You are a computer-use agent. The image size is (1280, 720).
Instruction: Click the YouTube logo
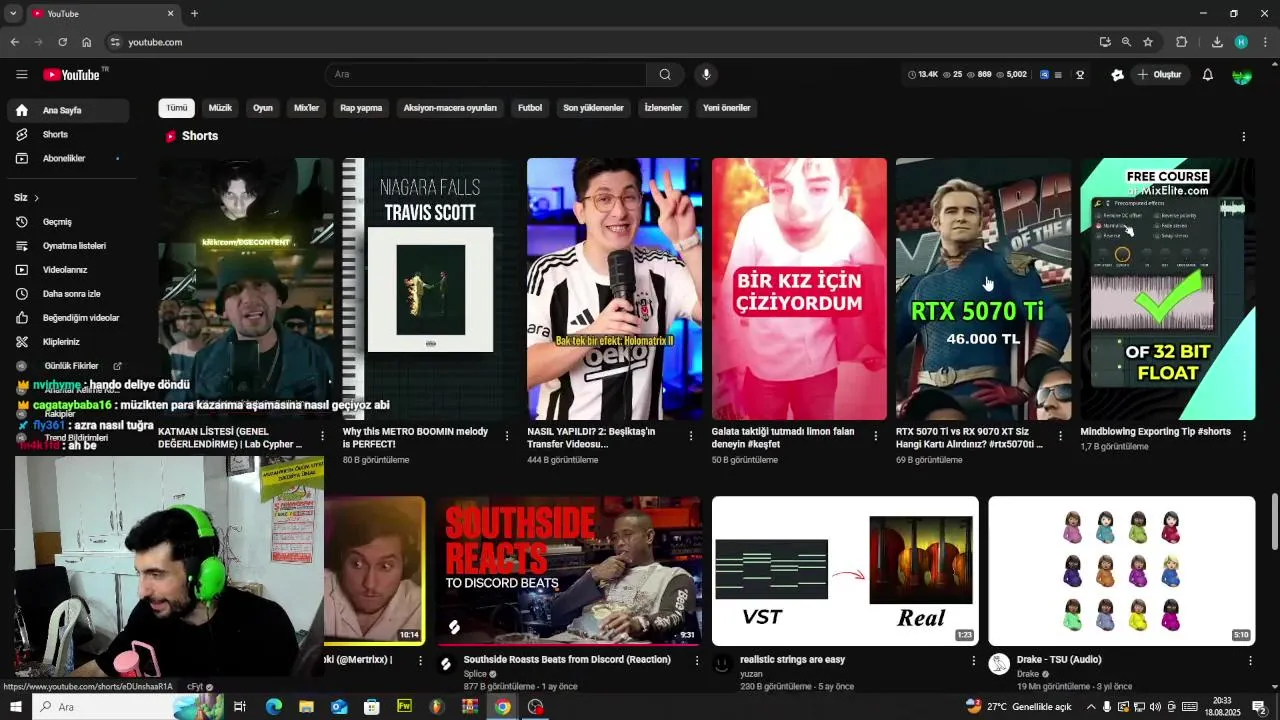pos(71,75)
